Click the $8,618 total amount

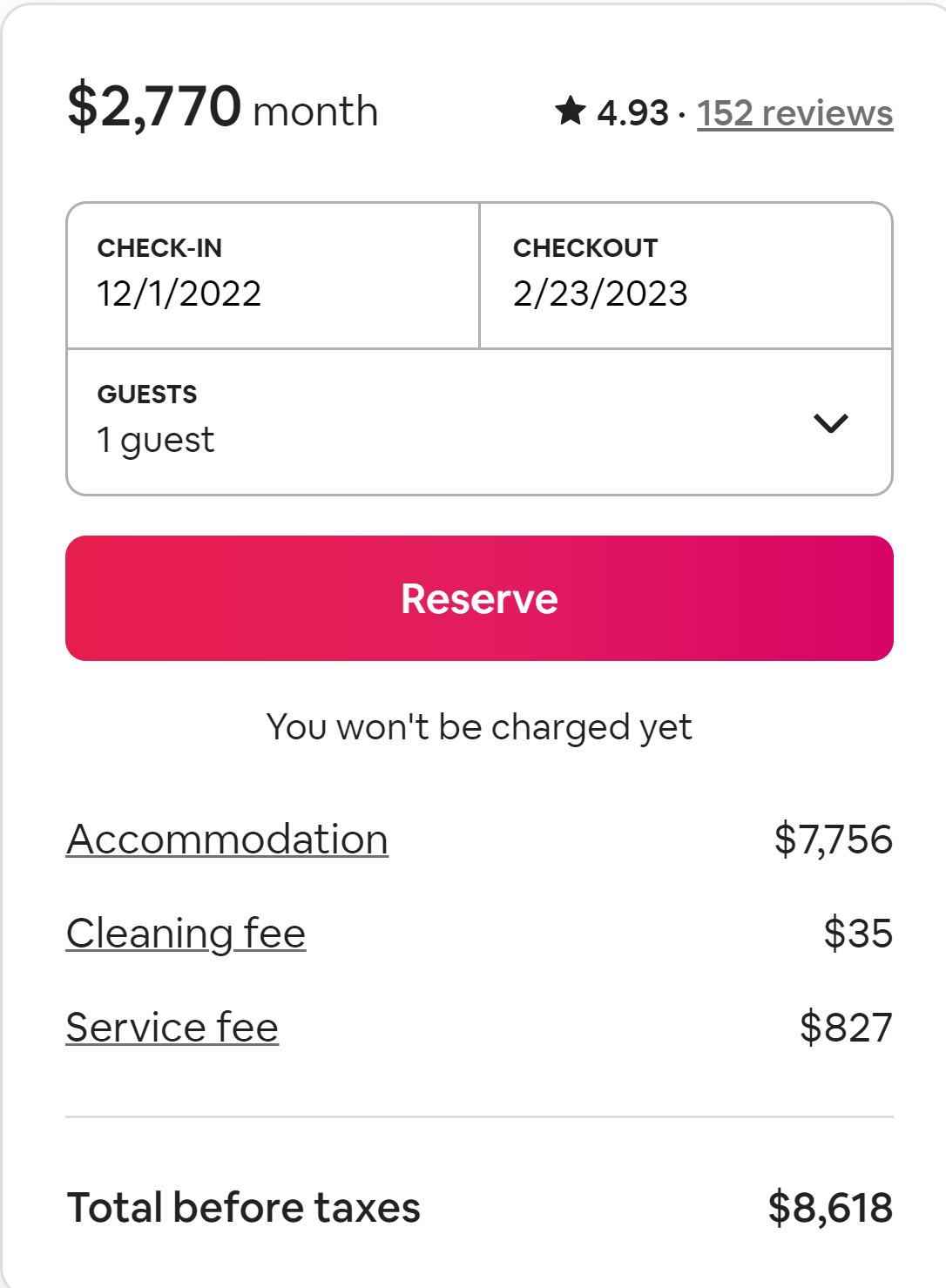(x=830, y=1208)
